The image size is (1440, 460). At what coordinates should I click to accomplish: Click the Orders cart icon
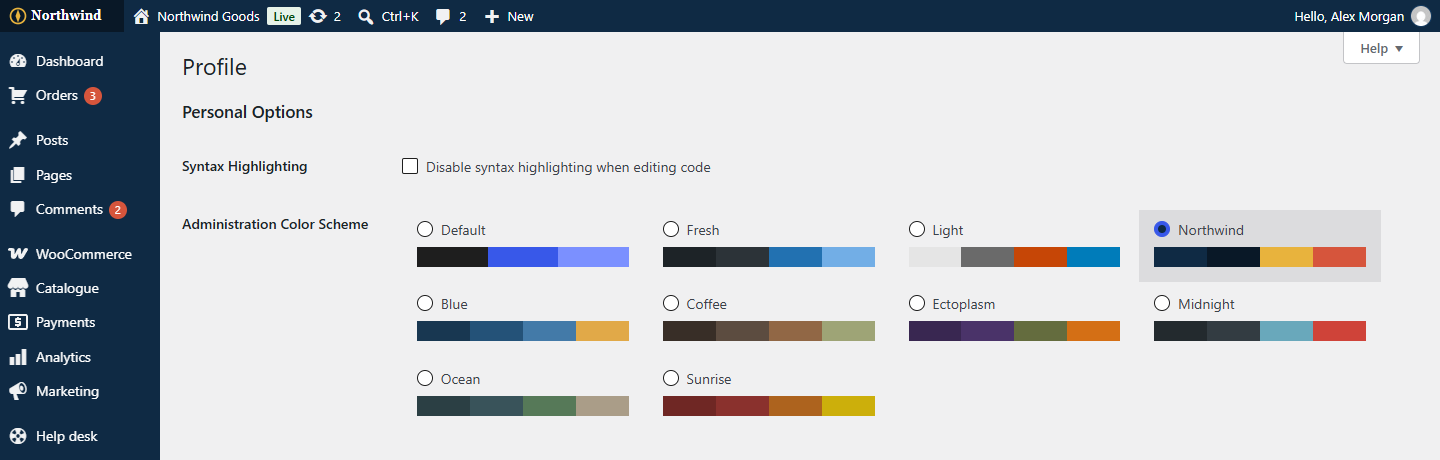tap(18, 96)
